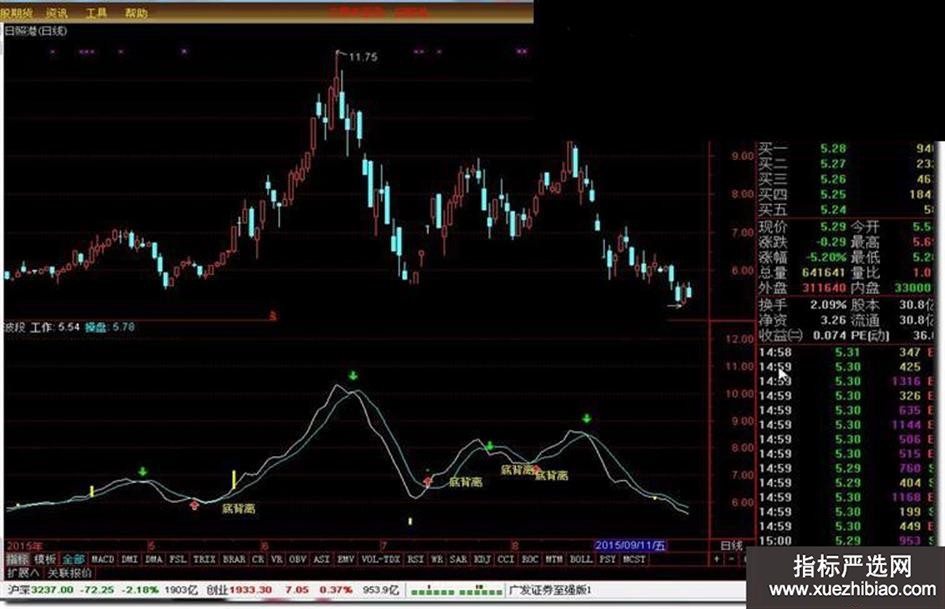This screenshot has height=609, width=945.
Task: Click the 现价 5.29 value
Action: coord(833,227)
